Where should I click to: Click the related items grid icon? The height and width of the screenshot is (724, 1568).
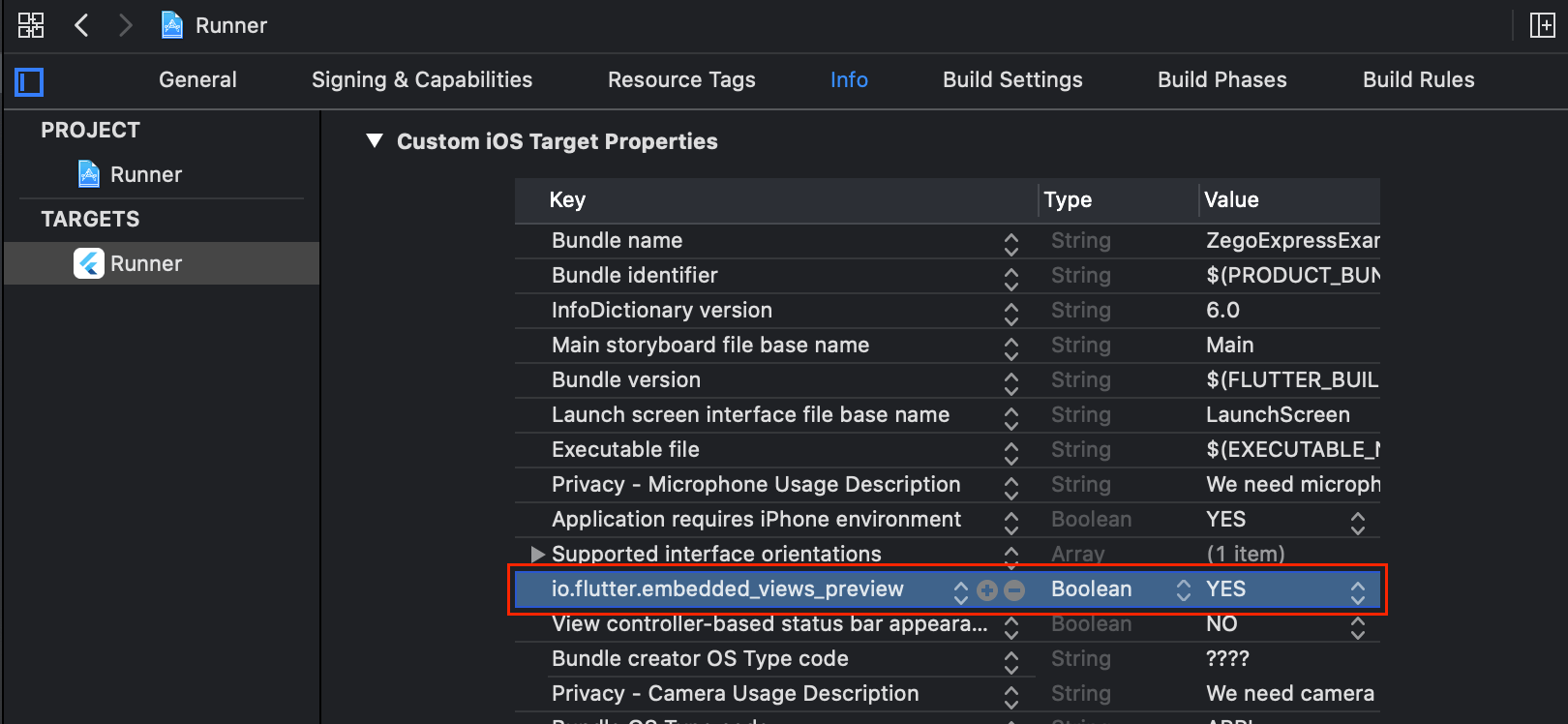(31, 25)
